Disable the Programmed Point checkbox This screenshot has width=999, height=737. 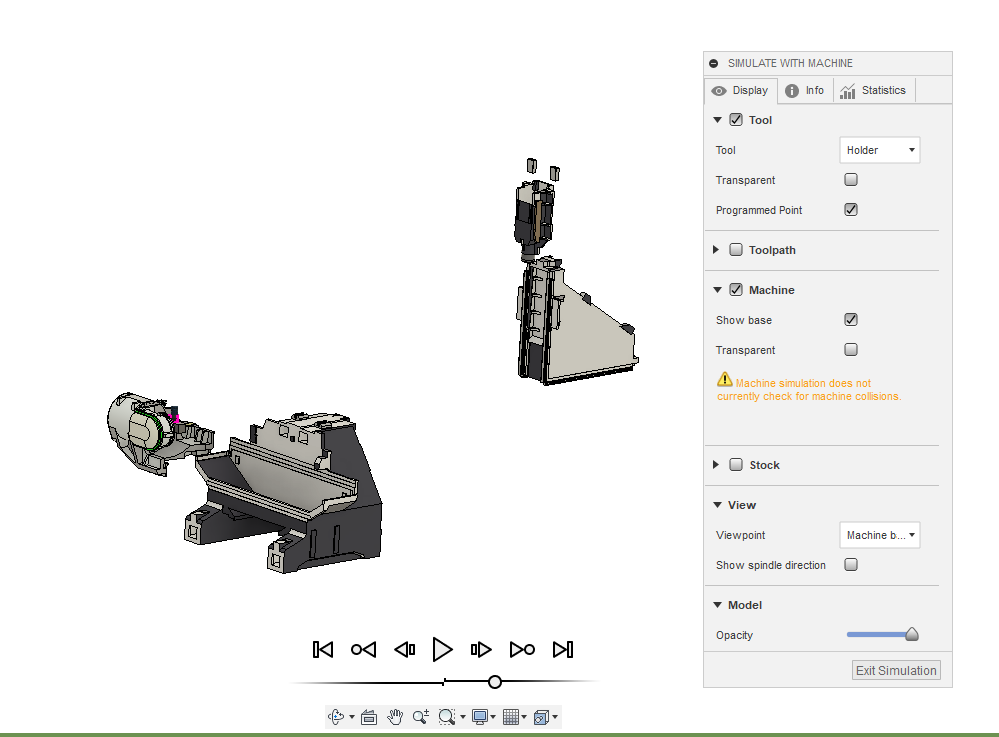pos(850,209)
